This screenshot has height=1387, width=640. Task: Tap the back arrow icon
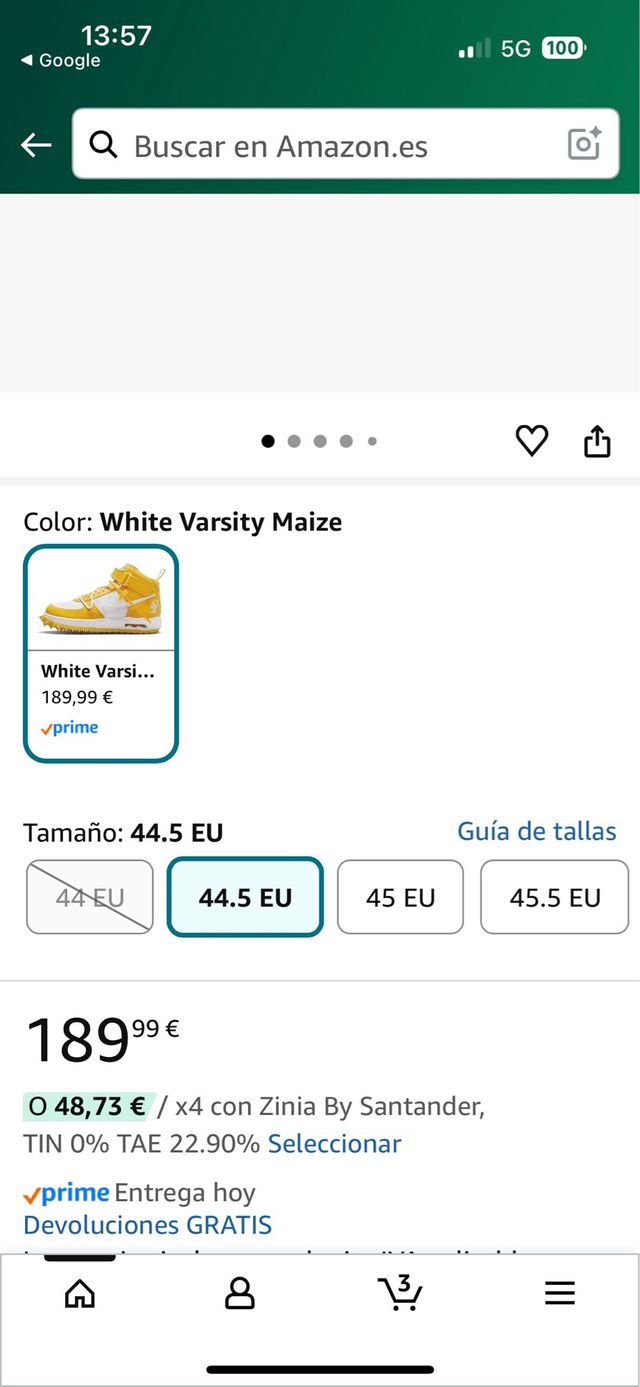click(36, 146)
